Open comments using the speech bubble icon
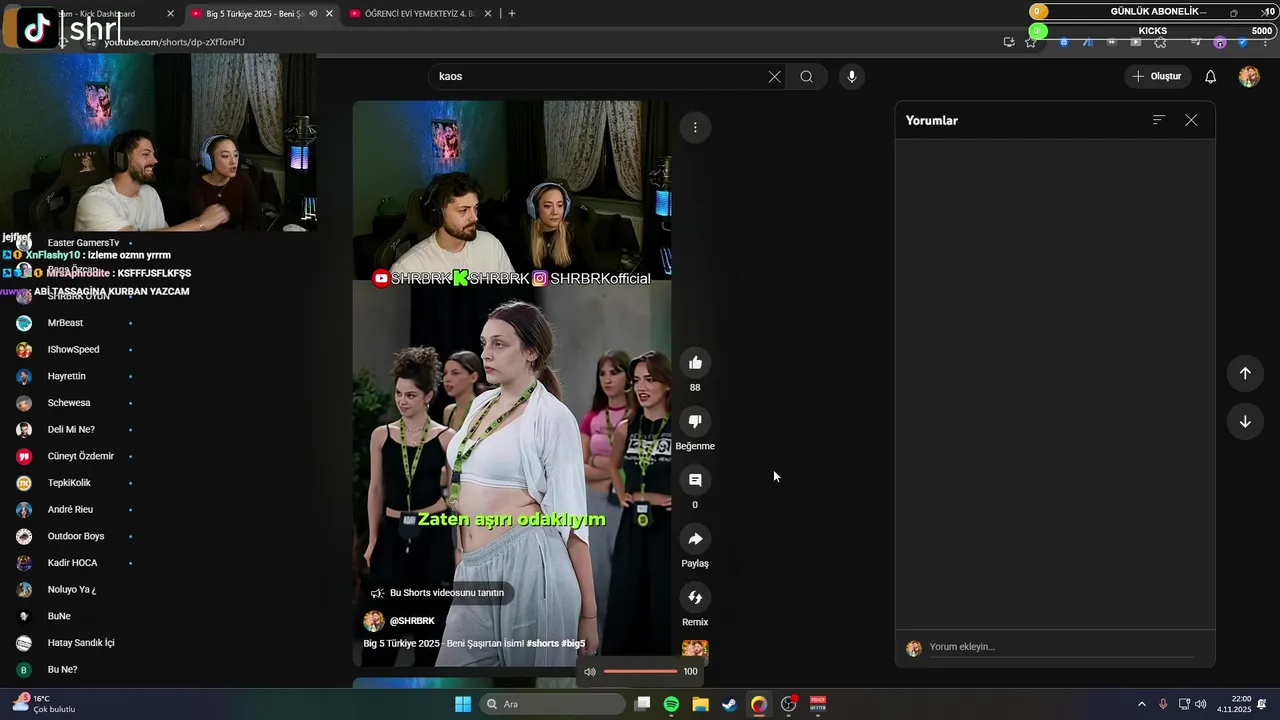The image size is (1280, 720). pos(695,480)
